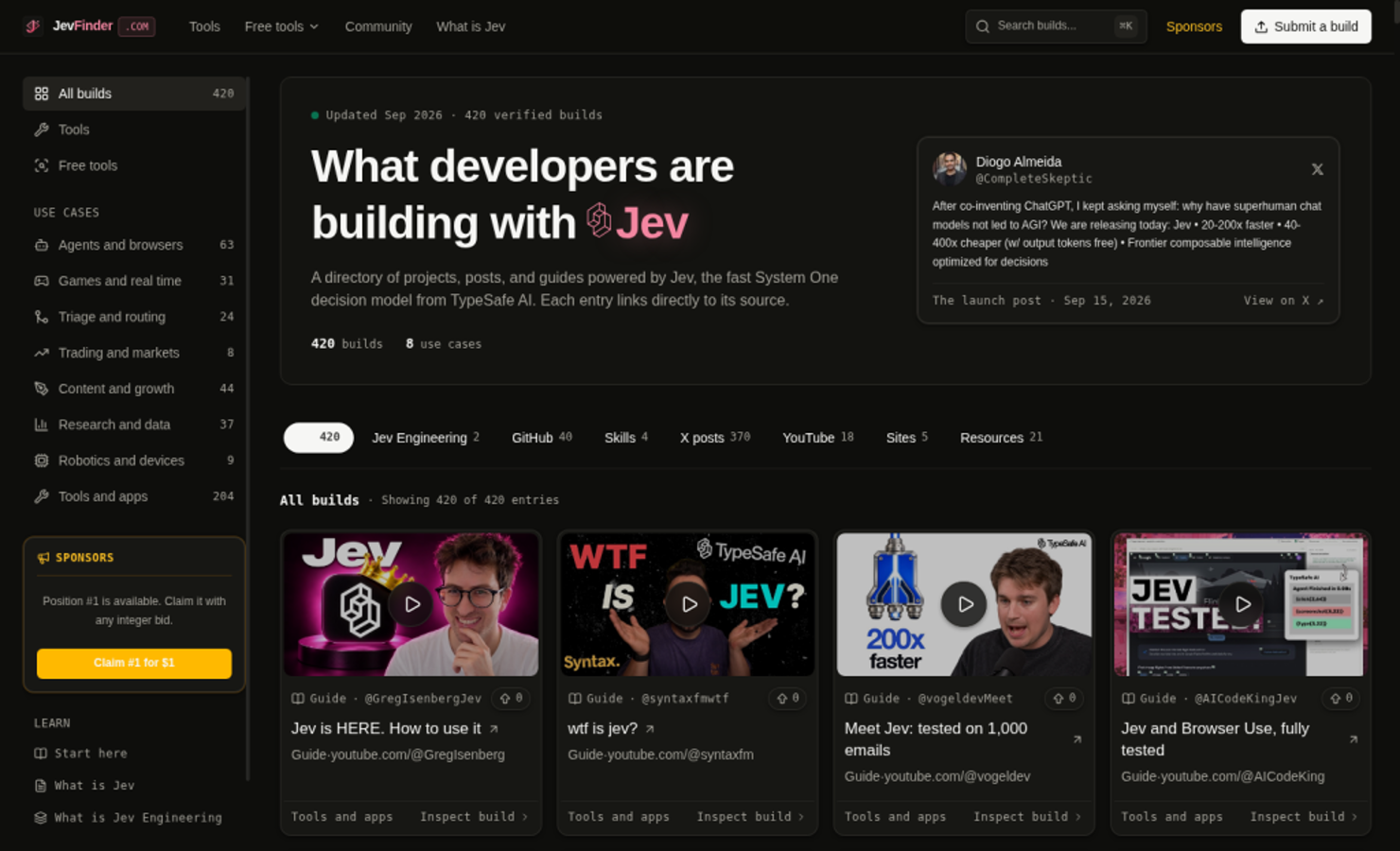Show the Sites tab
Viewport: 1400px width, 851px height.
(x=907, y=438)
